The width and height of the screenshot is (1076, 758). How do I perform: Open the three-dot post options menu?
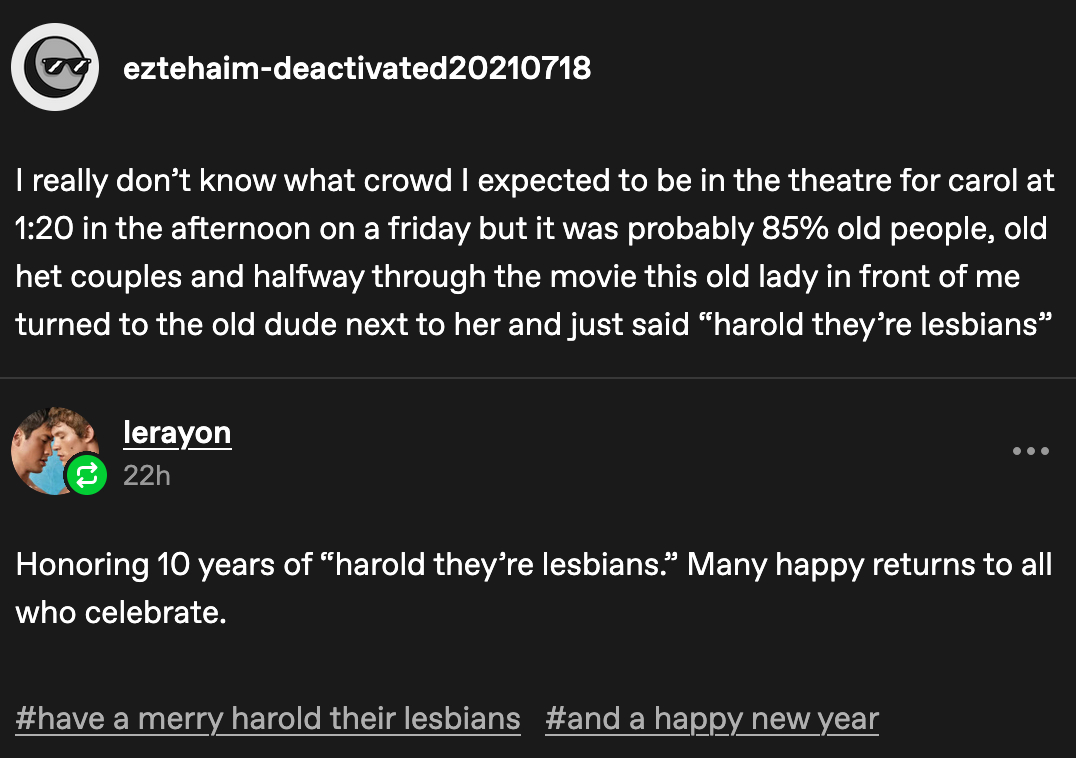pyautogui.click(x=1030, y=452)
